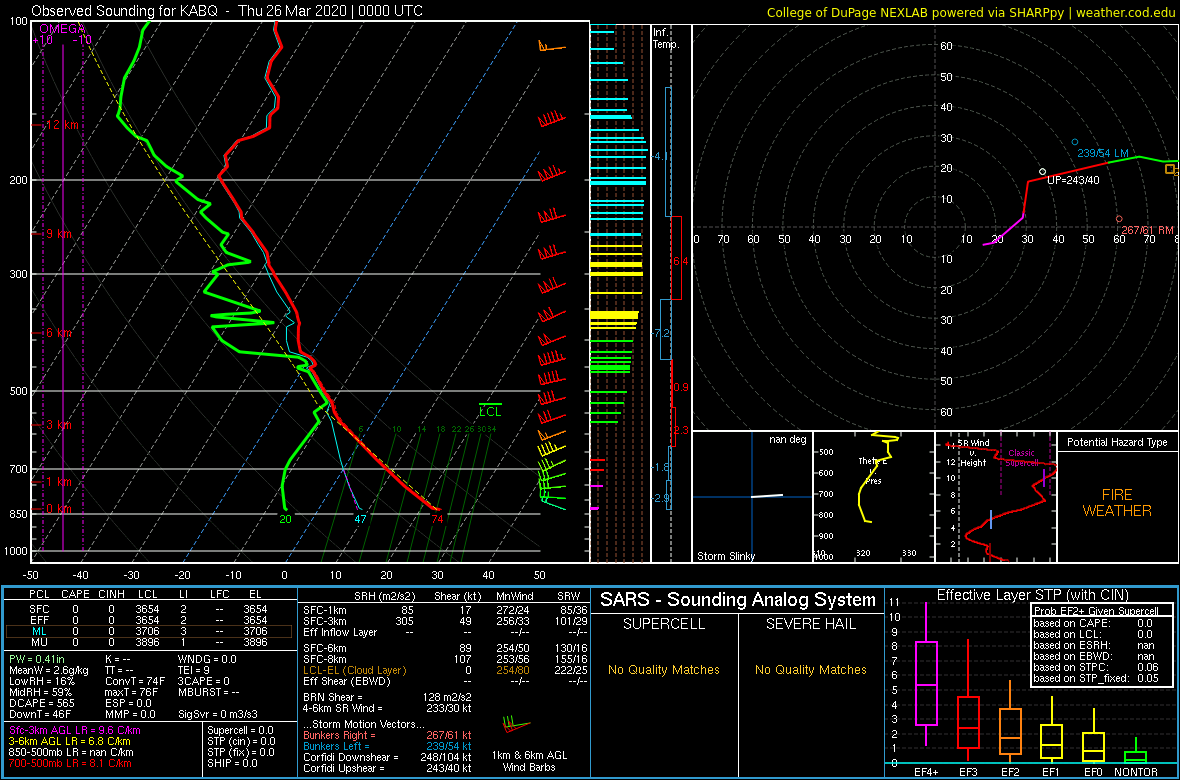Click the OMEGA label on the Skew-T
The image size is (1180, 780).
click(62, 29)
